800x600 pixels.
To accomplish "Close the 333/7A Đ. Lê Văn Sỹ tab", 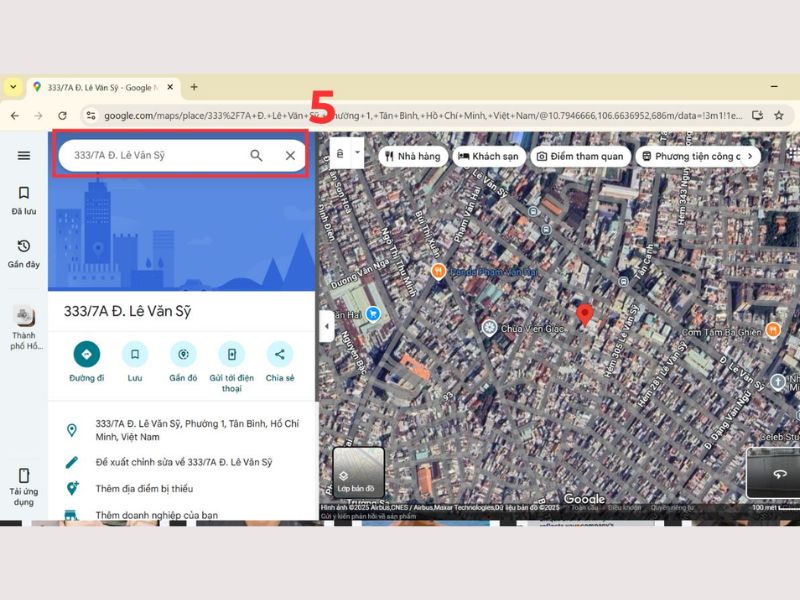I will [170, 87].
